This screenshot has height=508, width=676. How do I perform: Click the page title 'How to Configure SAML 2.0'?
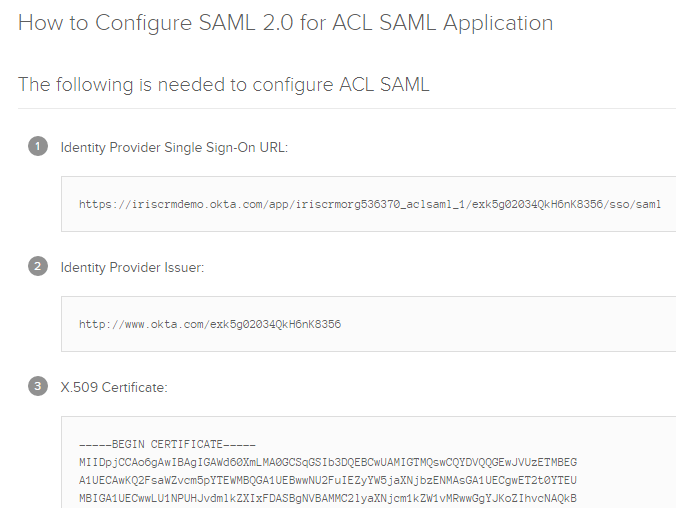285,23
